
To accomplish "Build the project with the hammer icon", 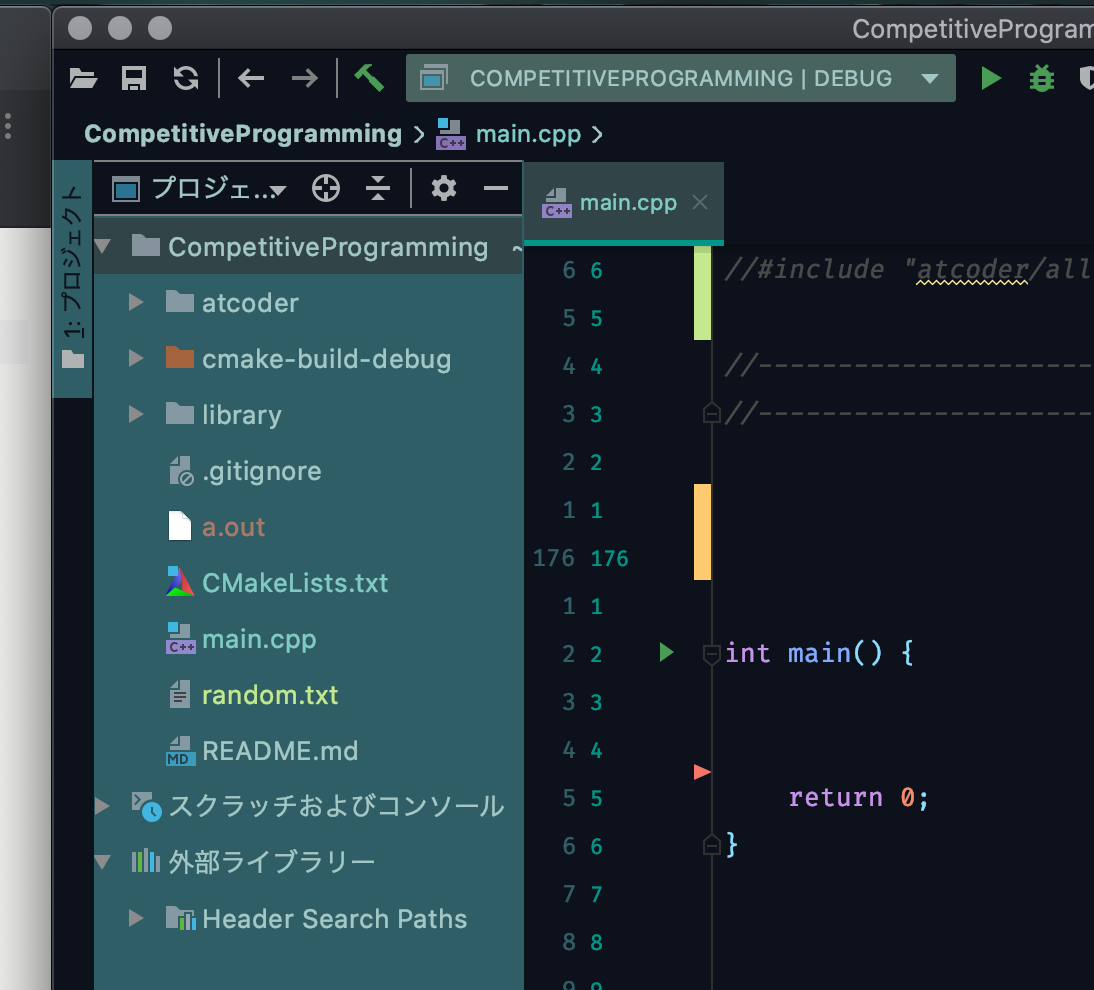I will coord(368,78).
